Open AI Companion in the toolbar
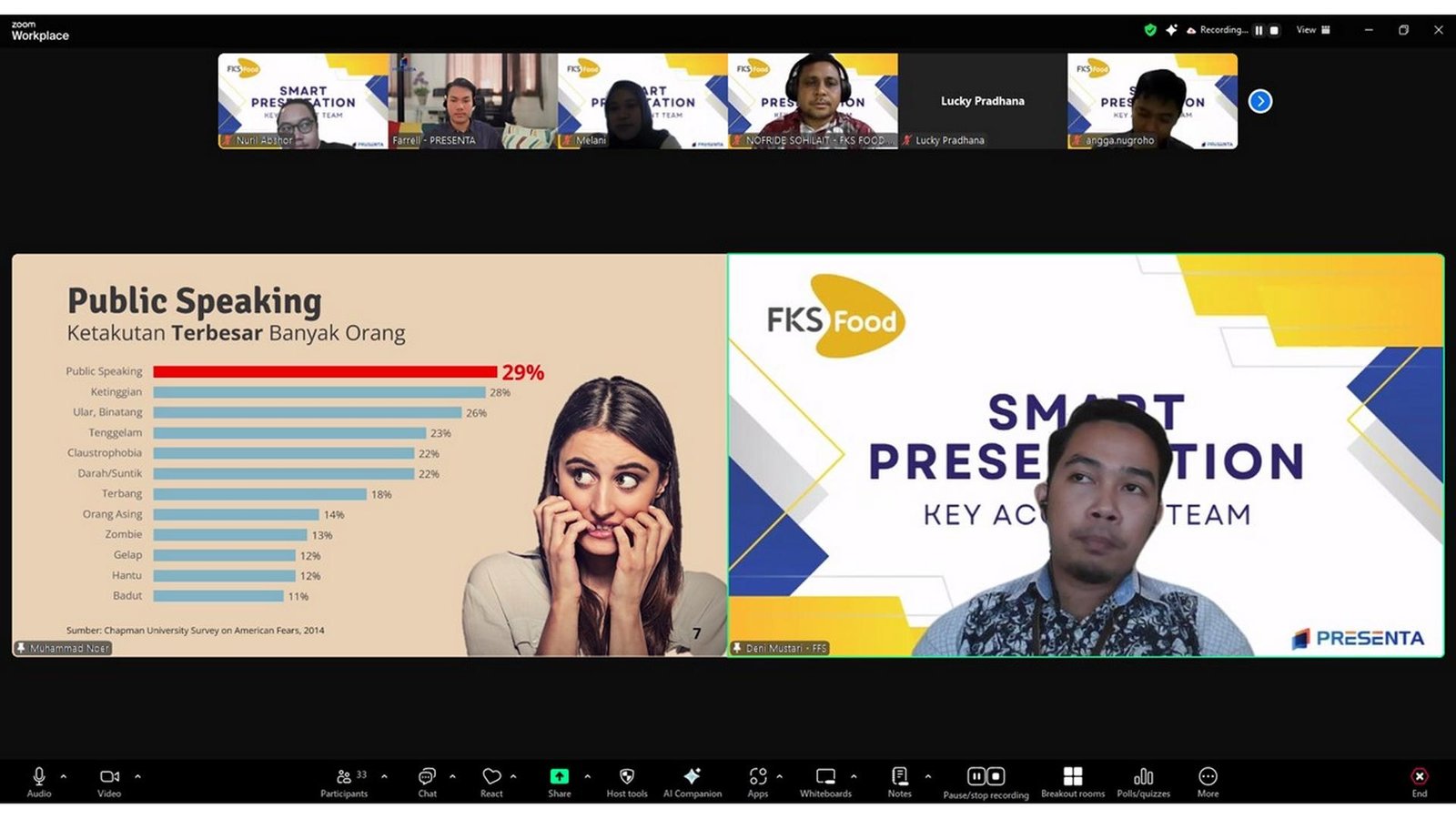This screenshot has height=819, width=1456. 693,782
